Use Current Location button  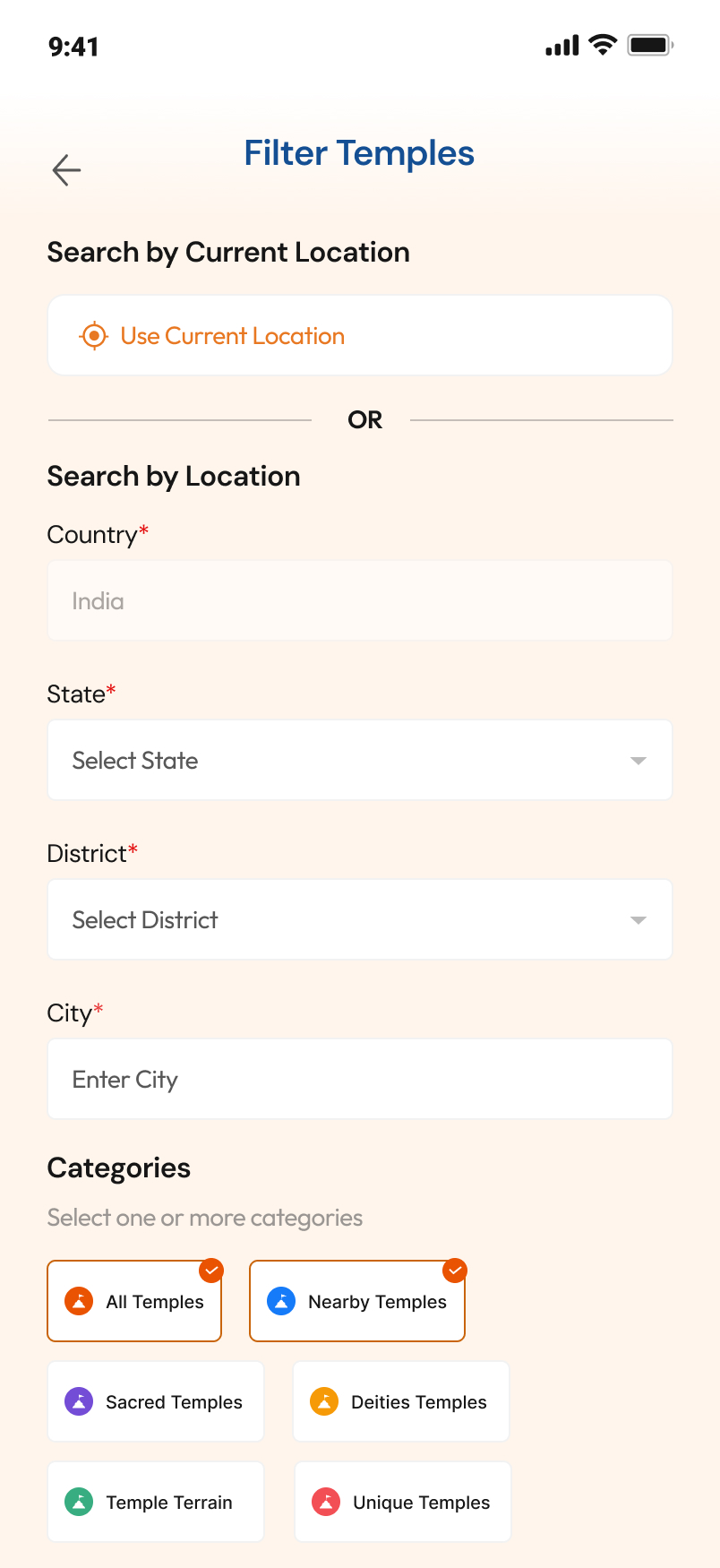click(x=360, y=335)
